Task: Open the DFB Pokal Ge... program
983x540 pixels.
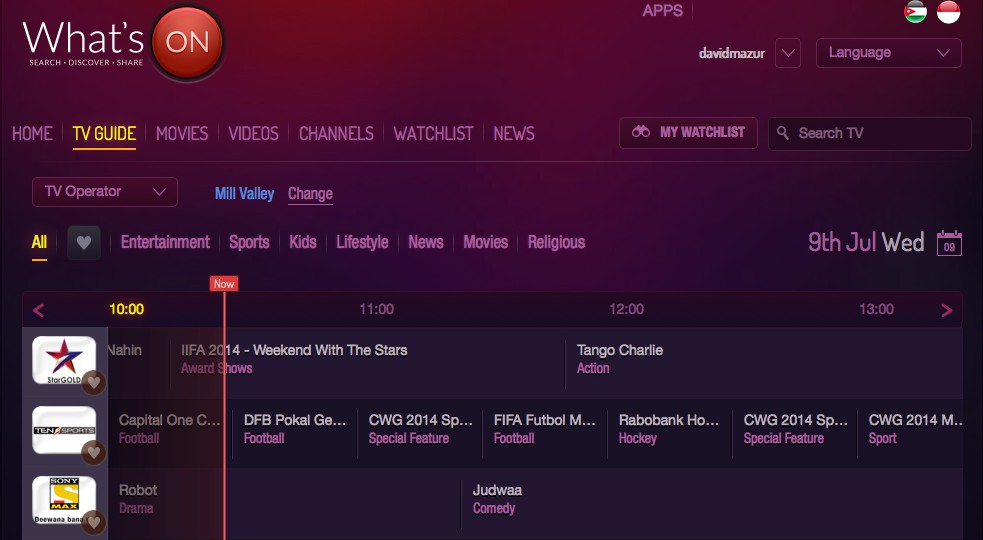Action: 295,420
